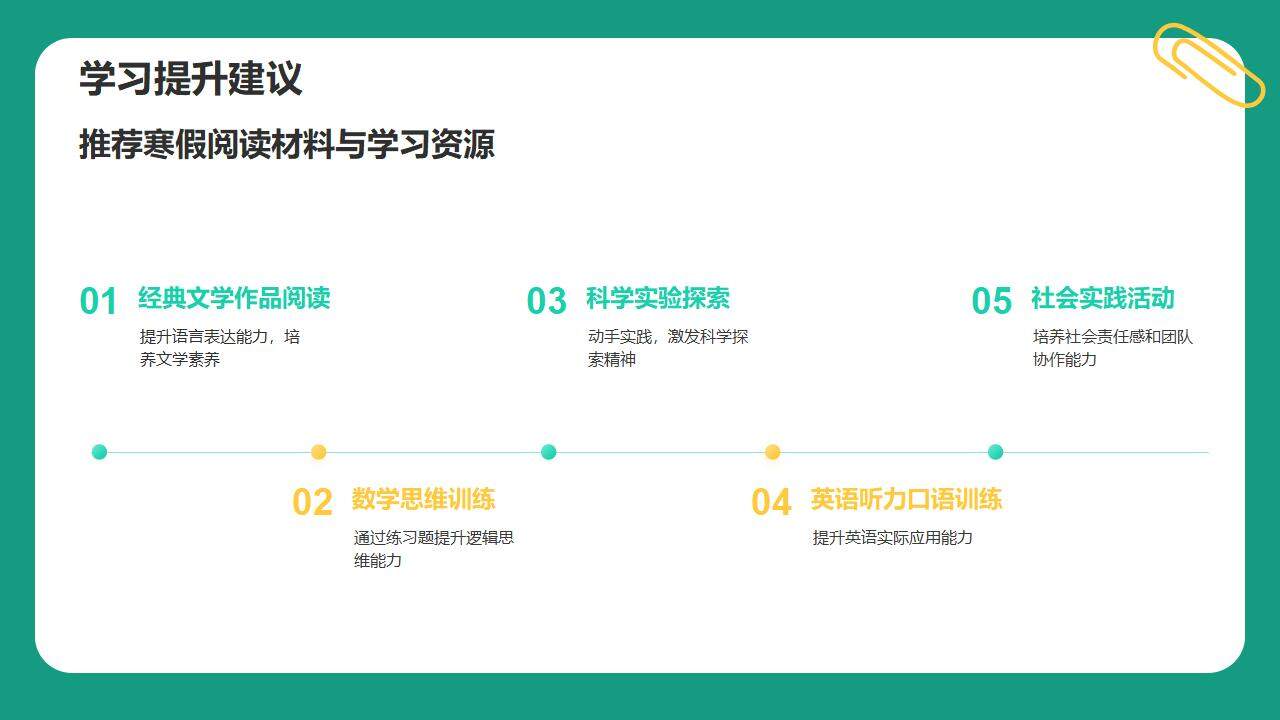Select the title 学习提升建议
Viewport: 1280px width, 720px height.
coord(191,79)
